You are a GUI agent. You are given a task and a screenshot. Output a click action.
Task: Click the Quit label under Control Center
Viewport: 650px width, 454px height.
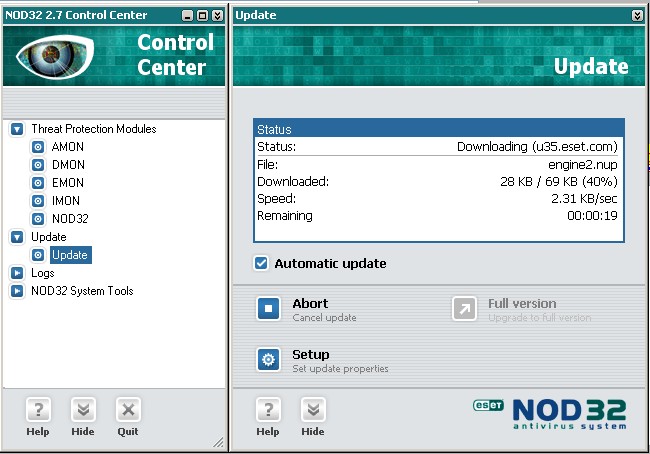pyautogui.click(x=128, y=432)
